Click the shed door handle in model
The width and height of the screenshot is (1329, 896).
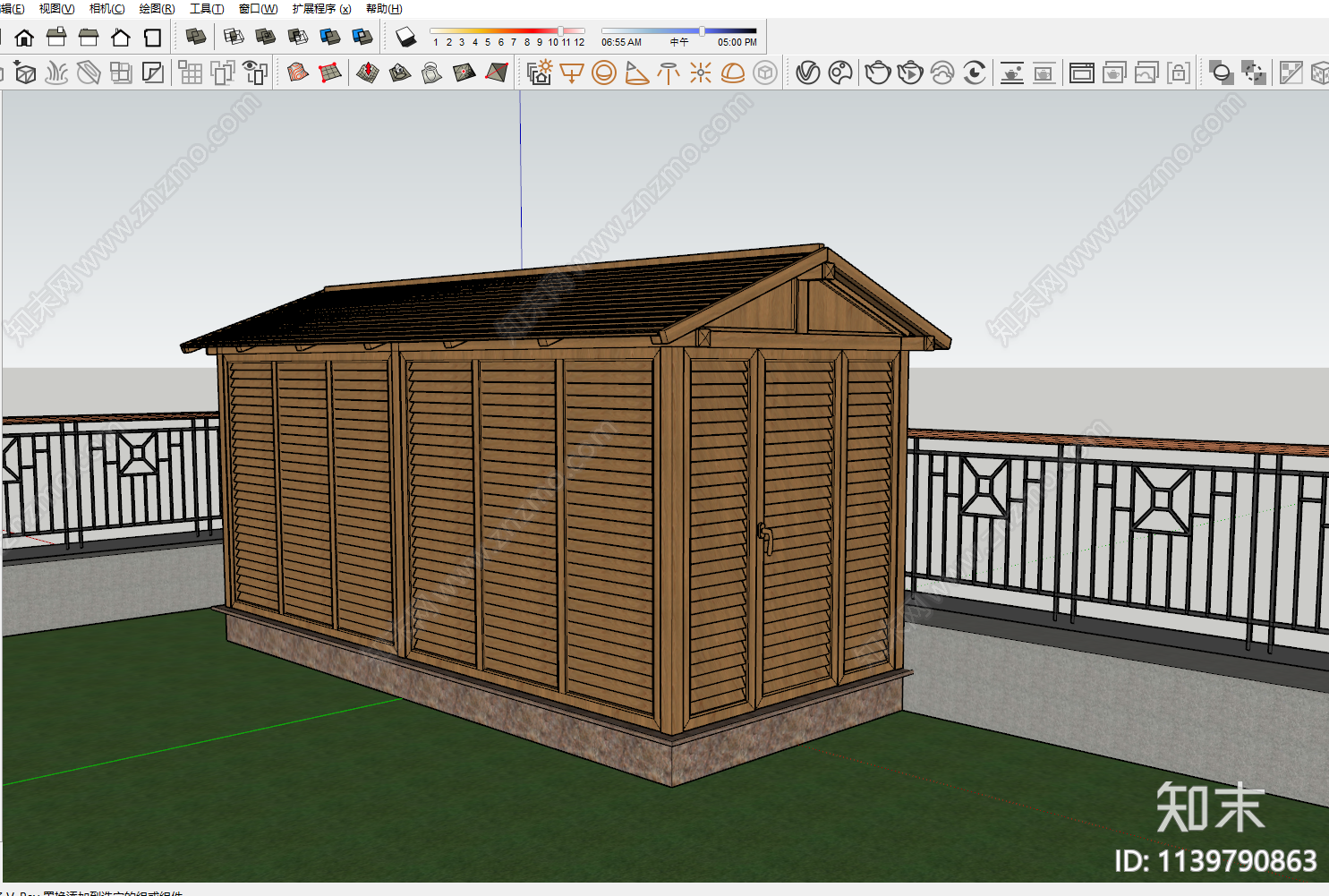[x=765, y=538]
